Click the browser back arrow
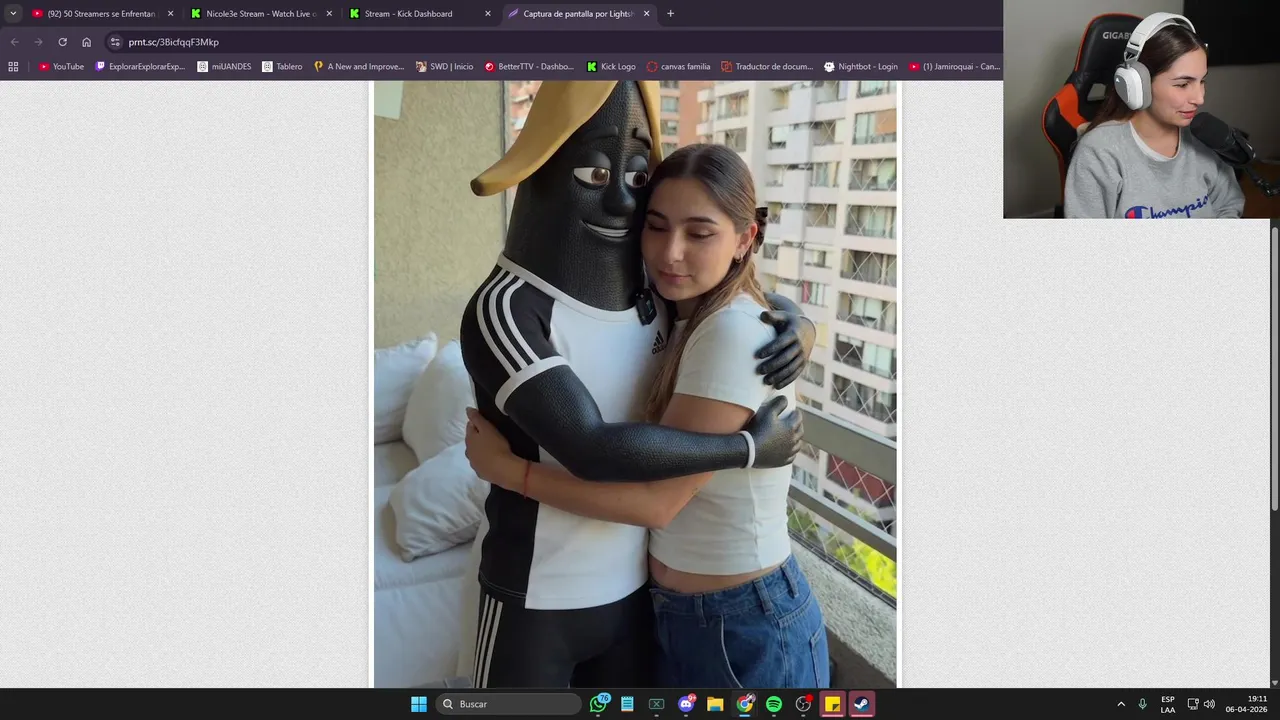1280x720 pixels. point(14,42)
